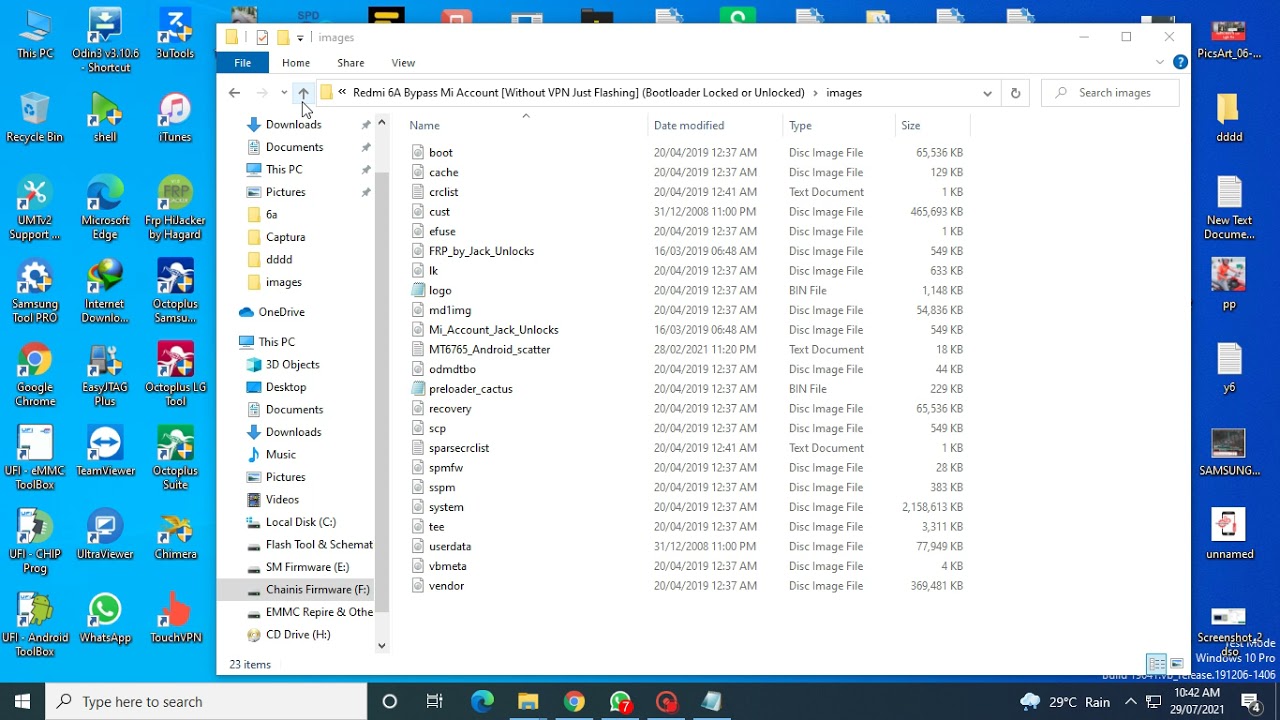
Task: Open Chimera desktop shortcut
Action: click(x=175, y=537)
